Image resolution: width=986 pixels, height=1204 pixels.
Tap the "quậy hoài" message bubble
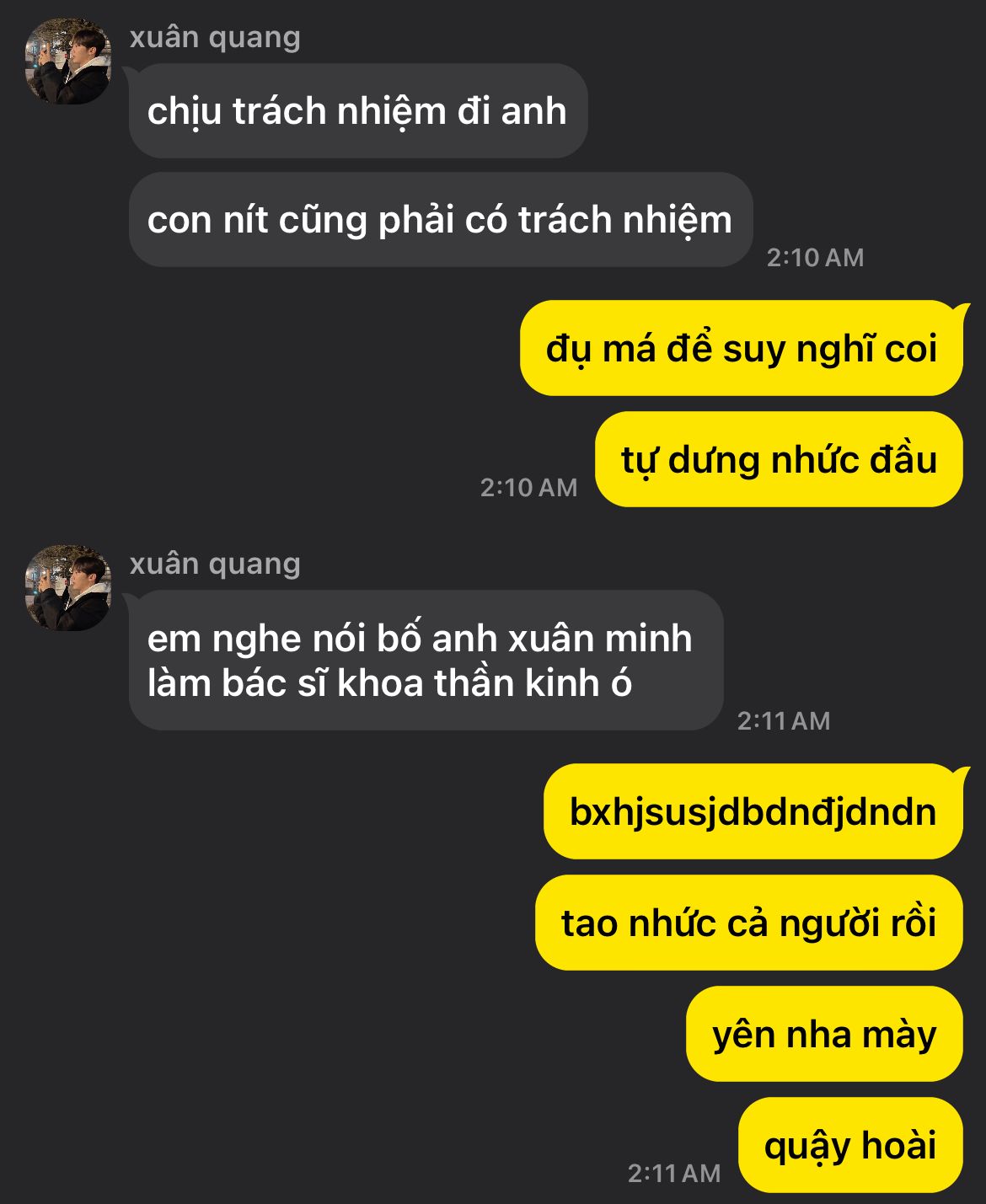click(x=851, y=1145)
